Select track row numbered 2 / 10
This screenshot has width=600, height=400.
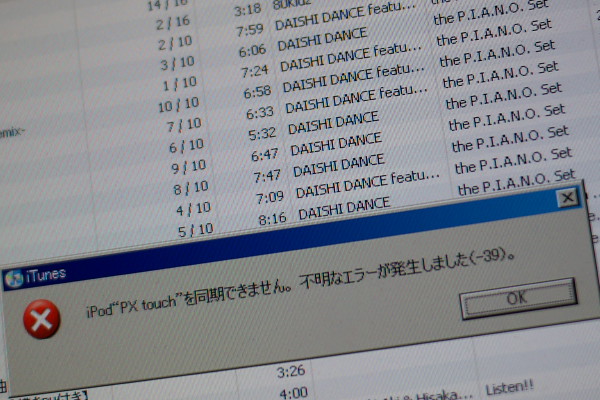(x=175, y=43)
